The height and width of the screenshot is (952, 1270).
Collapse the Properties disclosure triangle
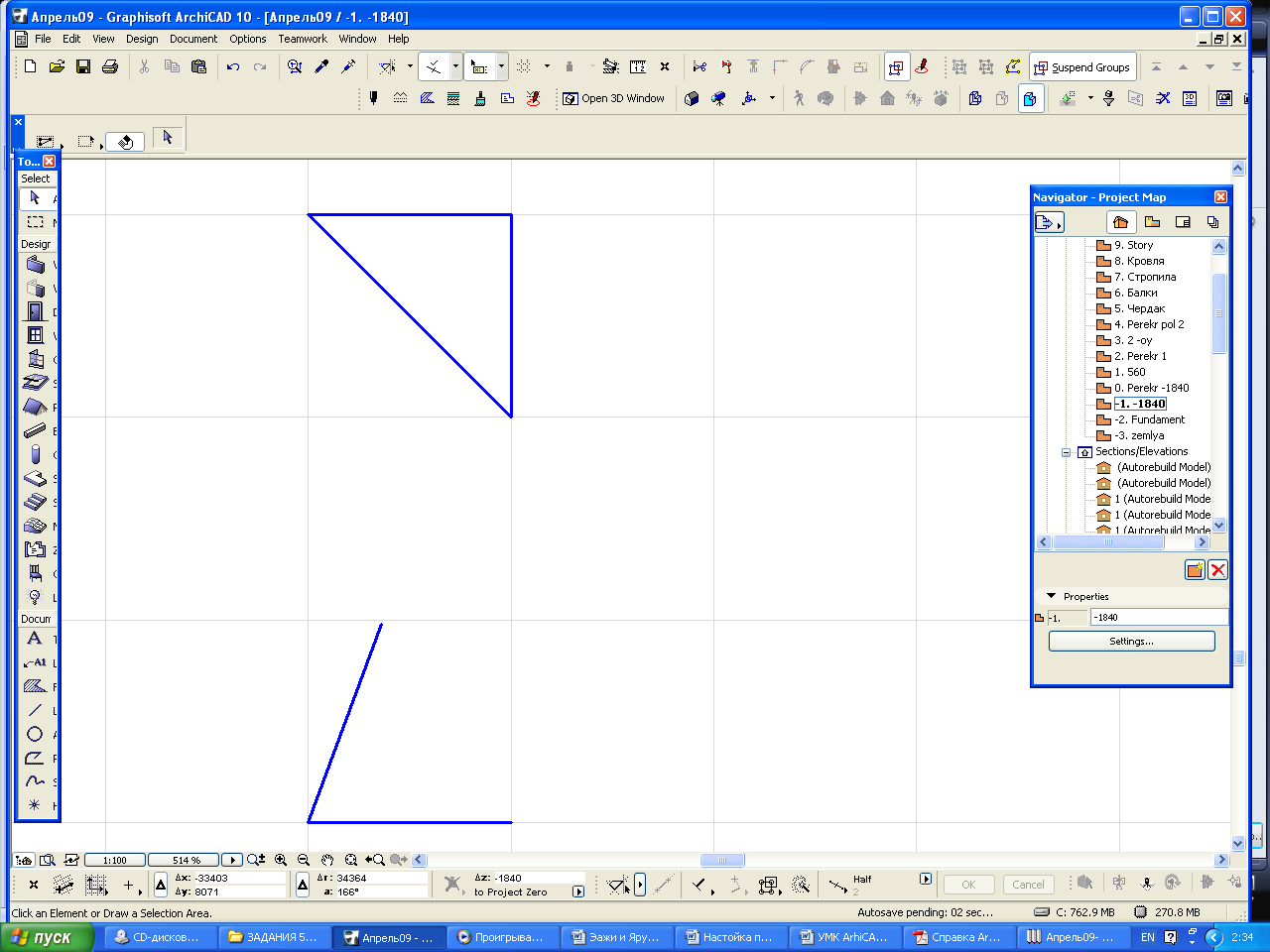1051,596
